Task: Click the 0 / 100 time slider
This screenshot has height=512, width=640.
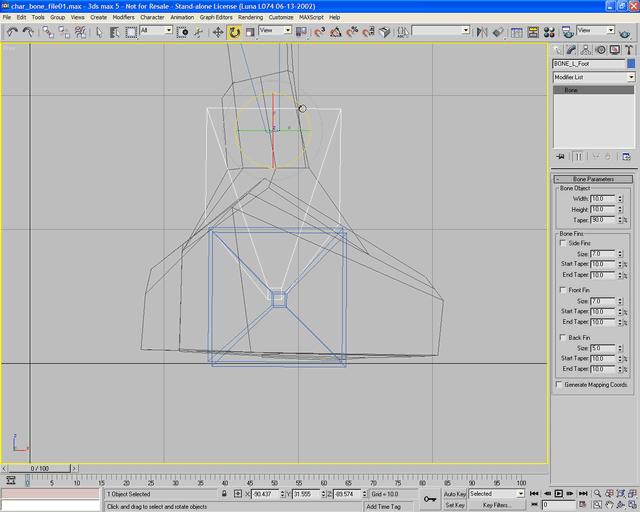Action: pos(40,468)
